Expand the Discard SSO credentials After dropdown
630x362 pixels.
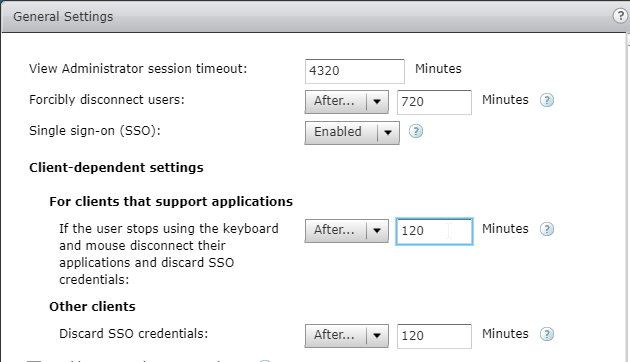(x=346, y=336)
